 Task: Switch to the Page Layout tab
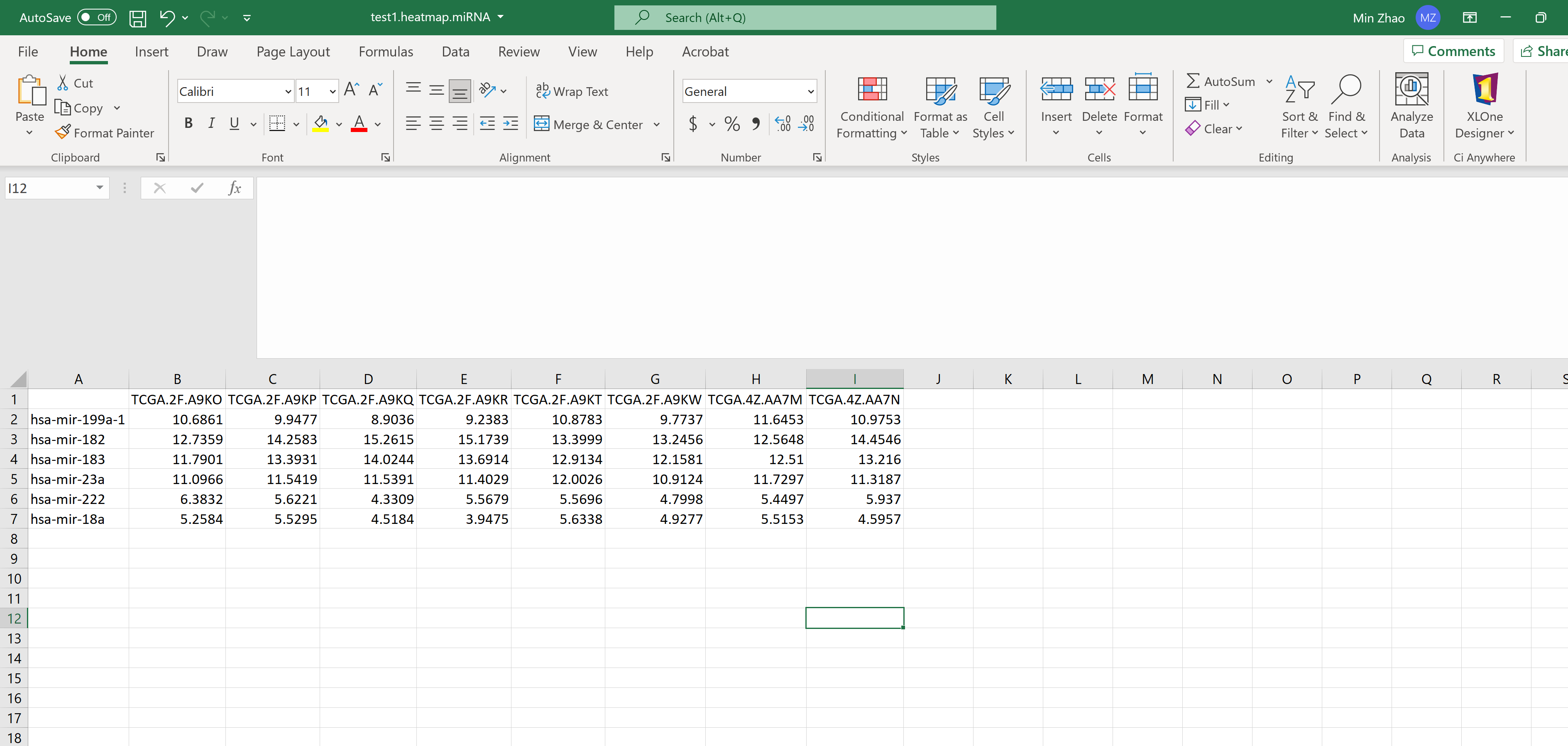click(x=293, y=52)
